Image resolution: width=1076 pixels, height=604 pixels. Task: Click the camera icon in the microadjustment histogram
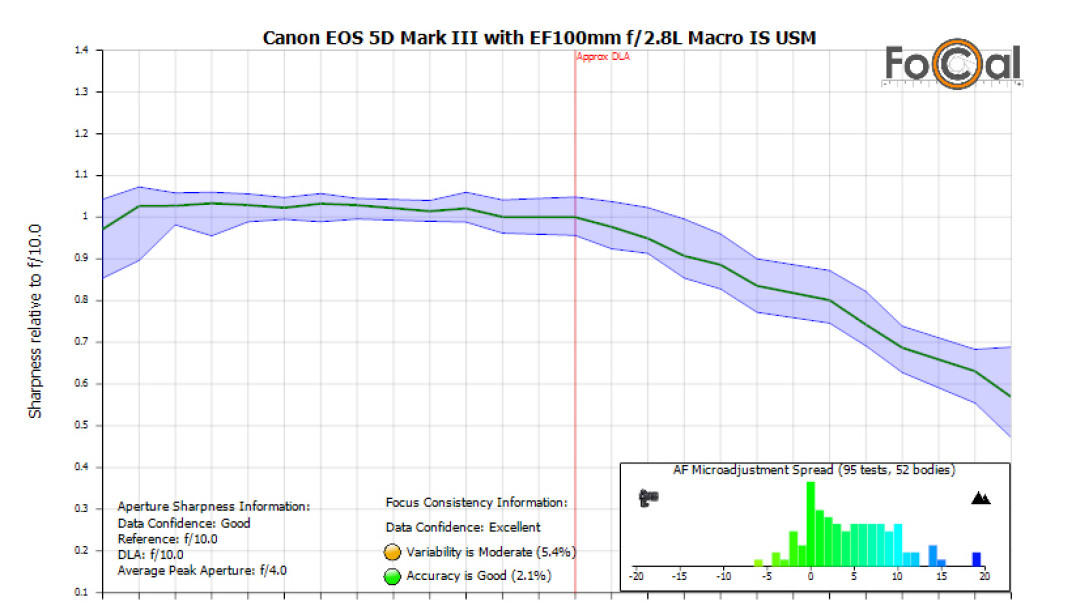click(648, 498)
